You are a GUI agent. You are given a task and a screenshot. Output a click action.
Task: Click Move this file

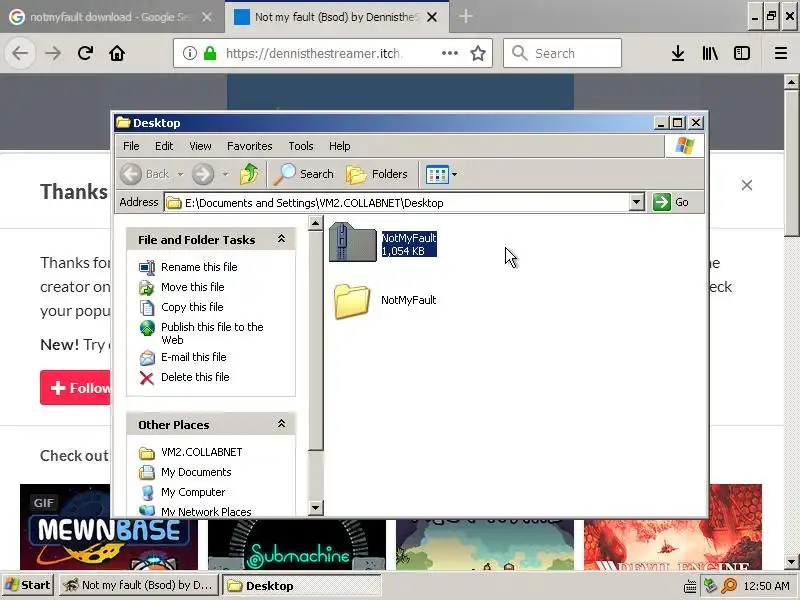(192, 287)
